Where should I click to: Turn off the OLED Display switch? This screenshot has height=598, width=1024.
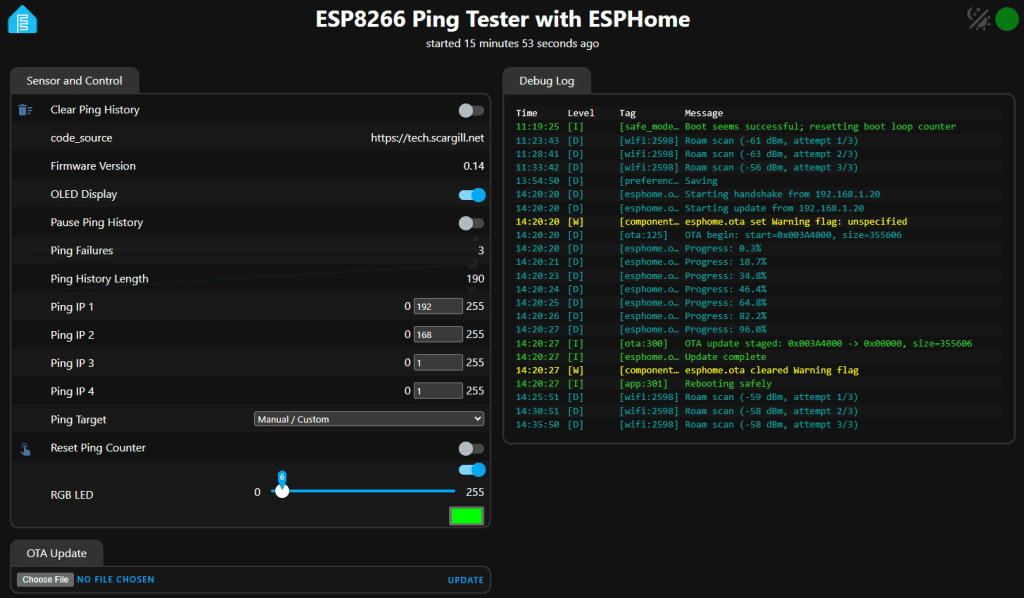click(472, 195)
